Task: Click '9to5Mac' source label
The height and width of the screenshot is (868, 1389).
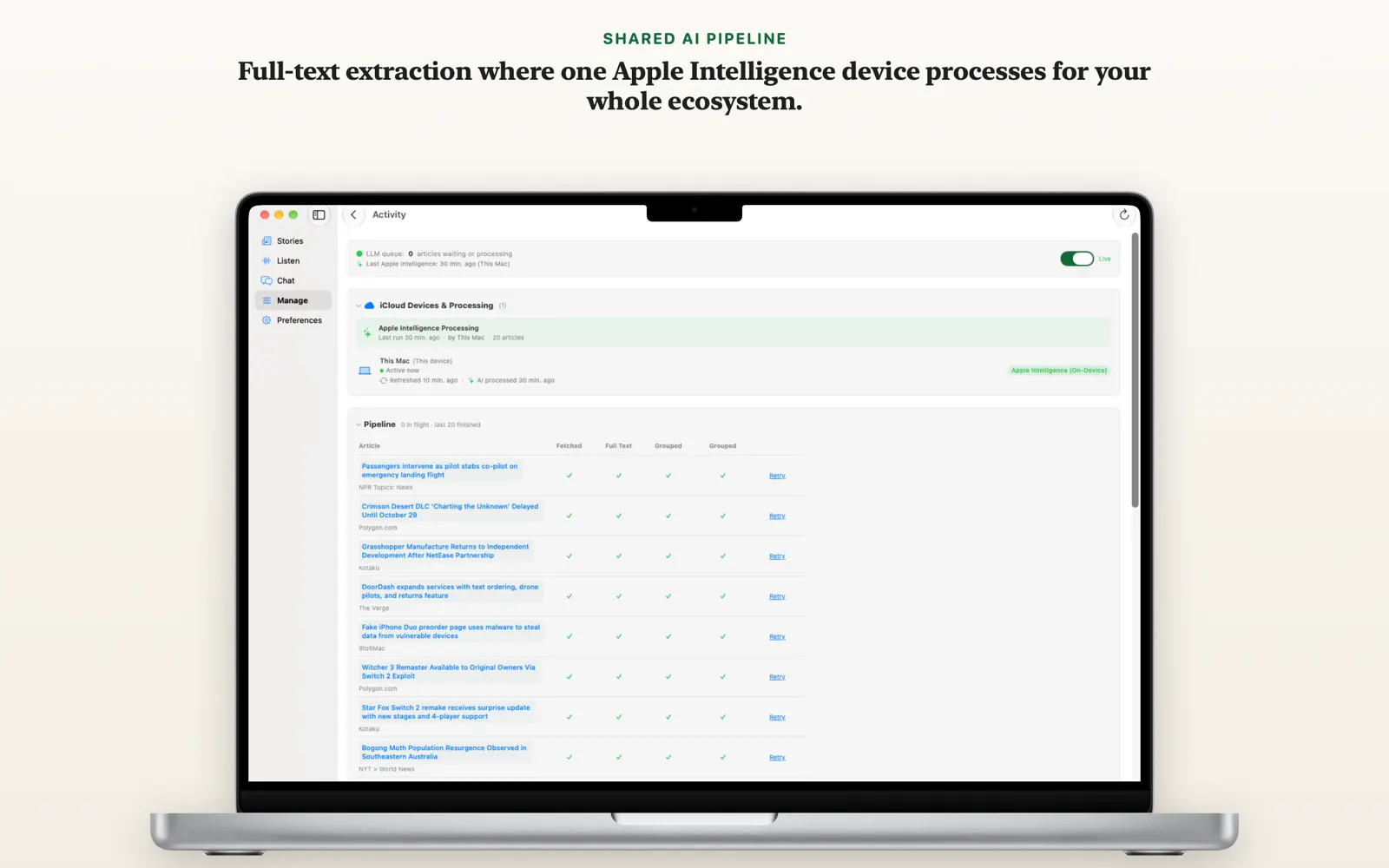Action: pos(372,648)
